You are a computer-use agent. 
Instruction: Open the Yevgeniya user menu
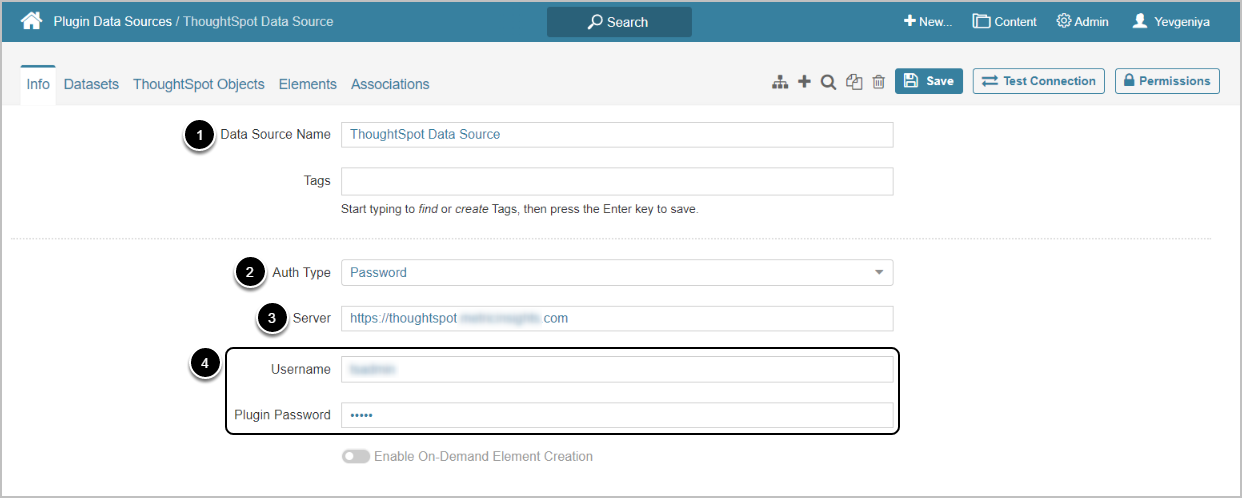1171,21
